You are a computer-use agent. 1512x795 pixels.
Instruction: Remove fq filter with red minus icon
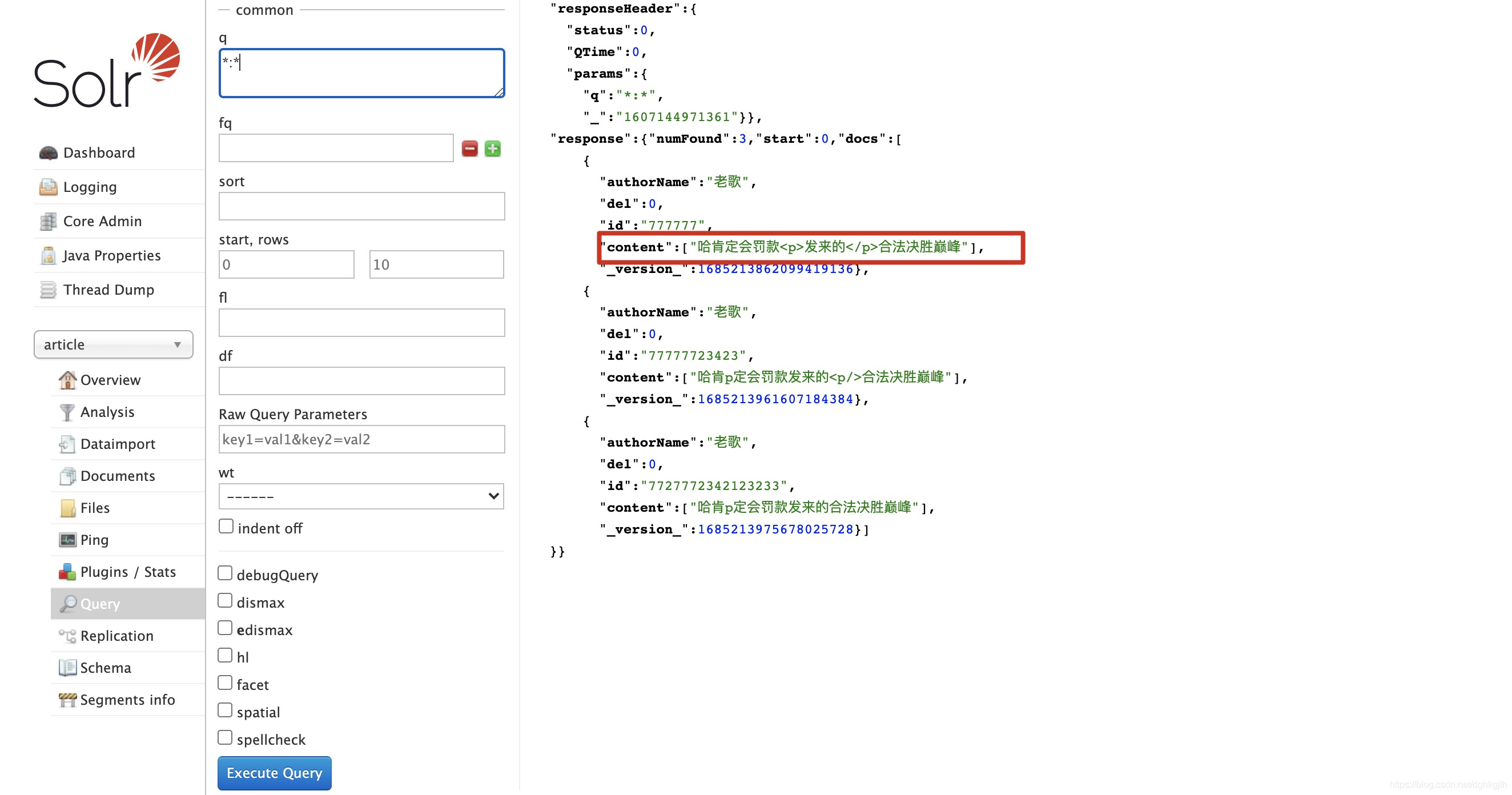tap(469, 148)
